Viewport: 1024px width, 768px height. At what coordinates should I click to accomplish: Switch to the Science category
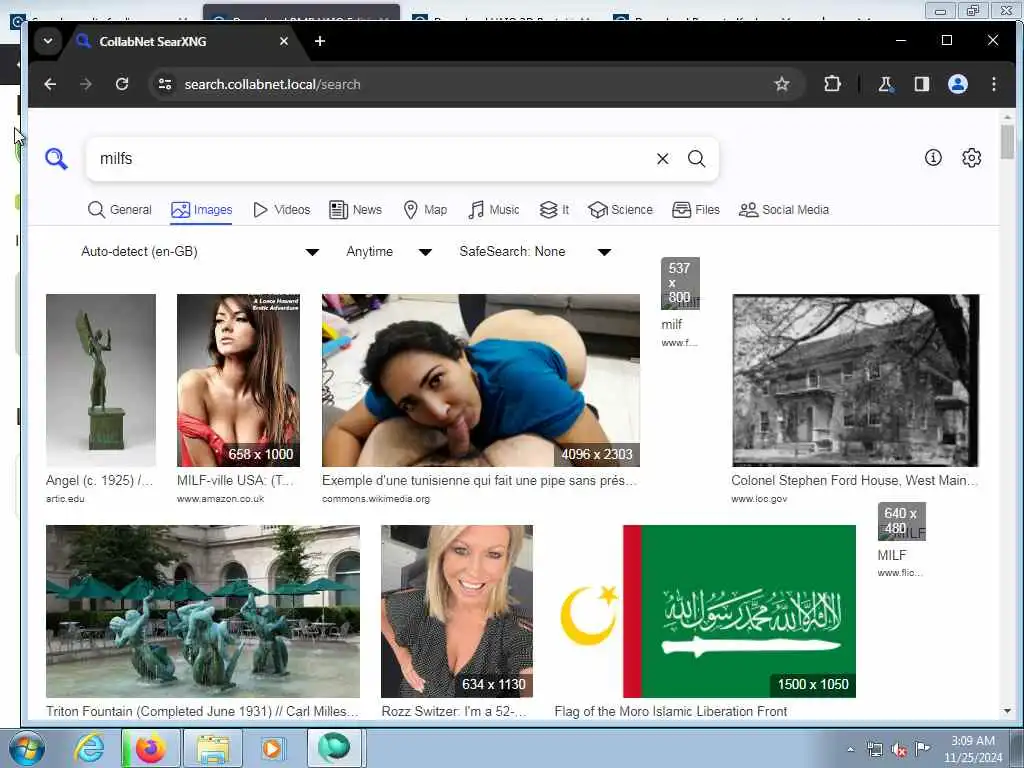coord(620,210)
